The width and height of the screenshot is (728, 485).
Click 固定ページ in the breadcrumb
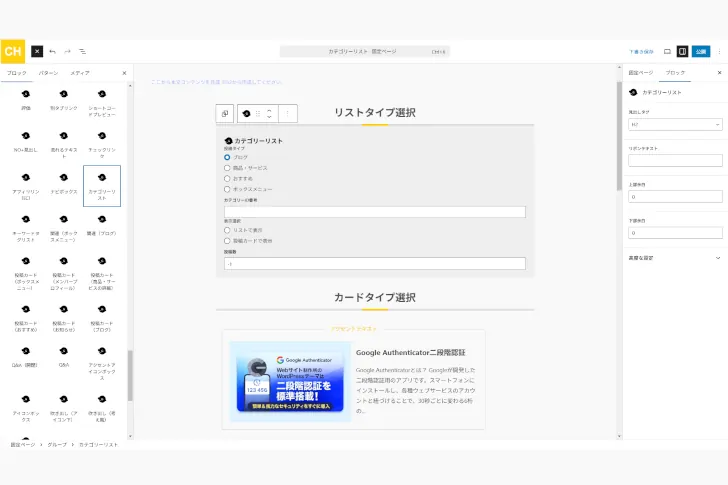pyautogui.click(x=23, y=445)
